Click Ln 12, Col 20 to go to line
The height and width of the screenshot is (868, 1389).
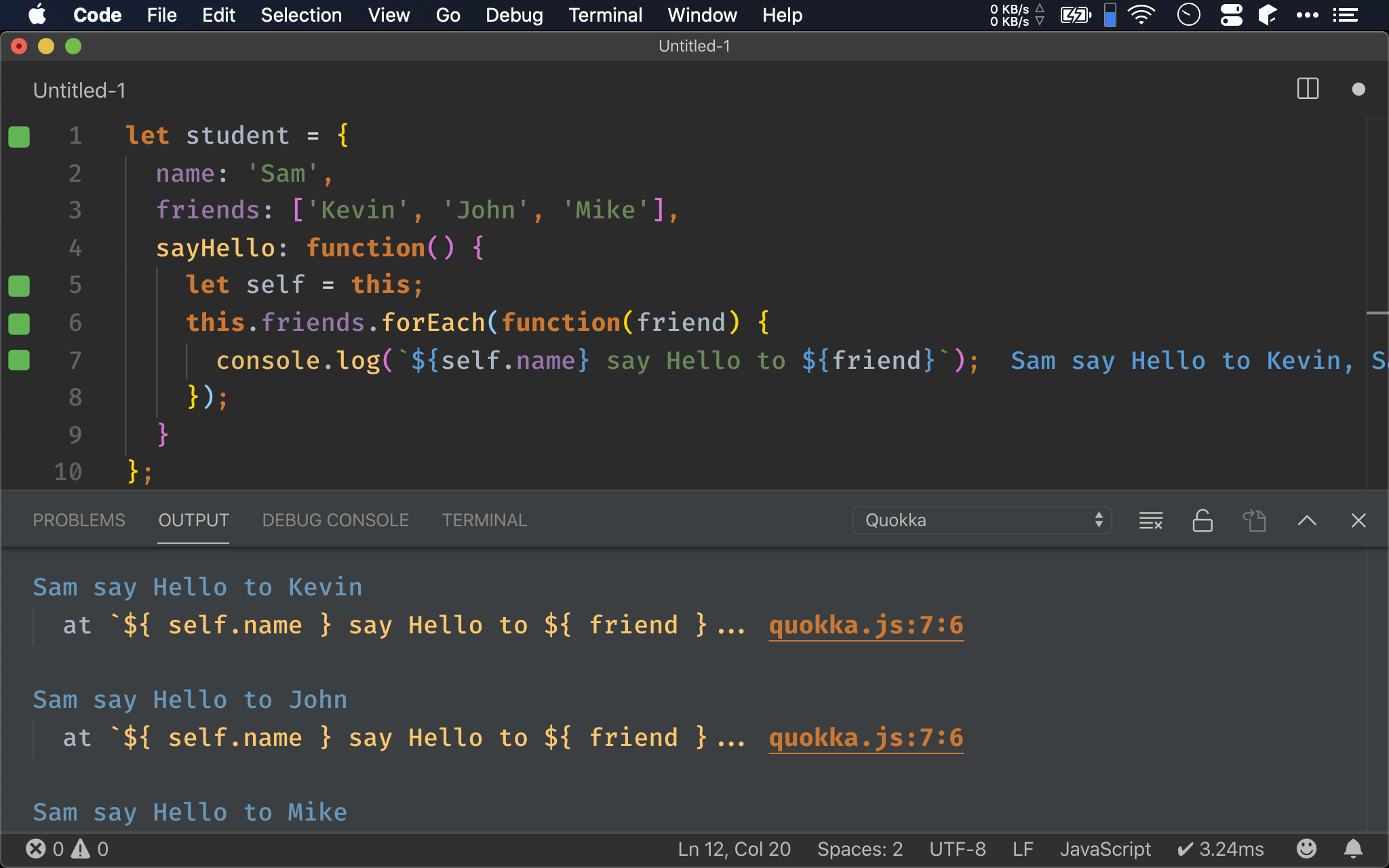[734, 848]
